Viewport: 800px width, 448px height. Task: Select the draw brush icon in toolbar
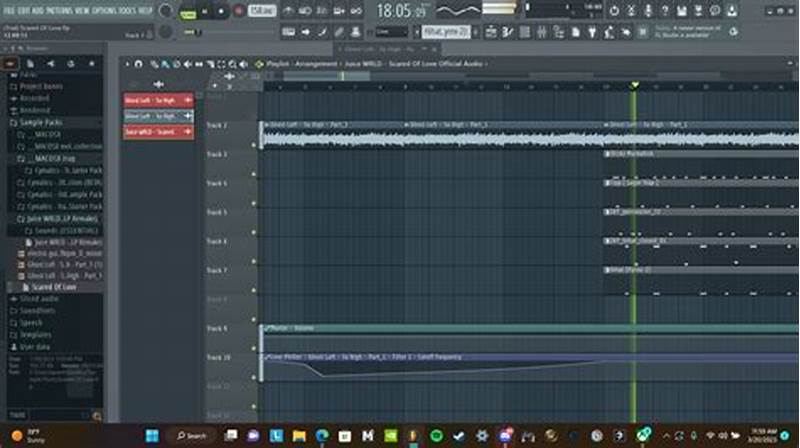coord(322,32)
